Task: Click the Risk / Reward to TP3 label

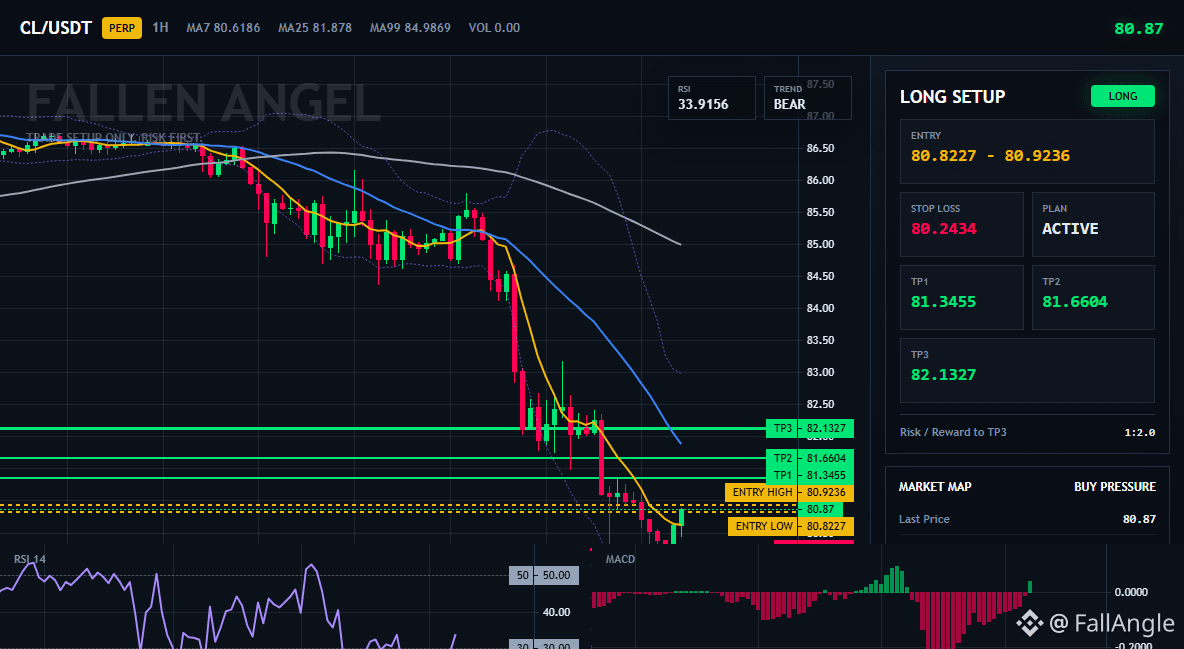Action: pyautogui.click(x=953, y=432)
